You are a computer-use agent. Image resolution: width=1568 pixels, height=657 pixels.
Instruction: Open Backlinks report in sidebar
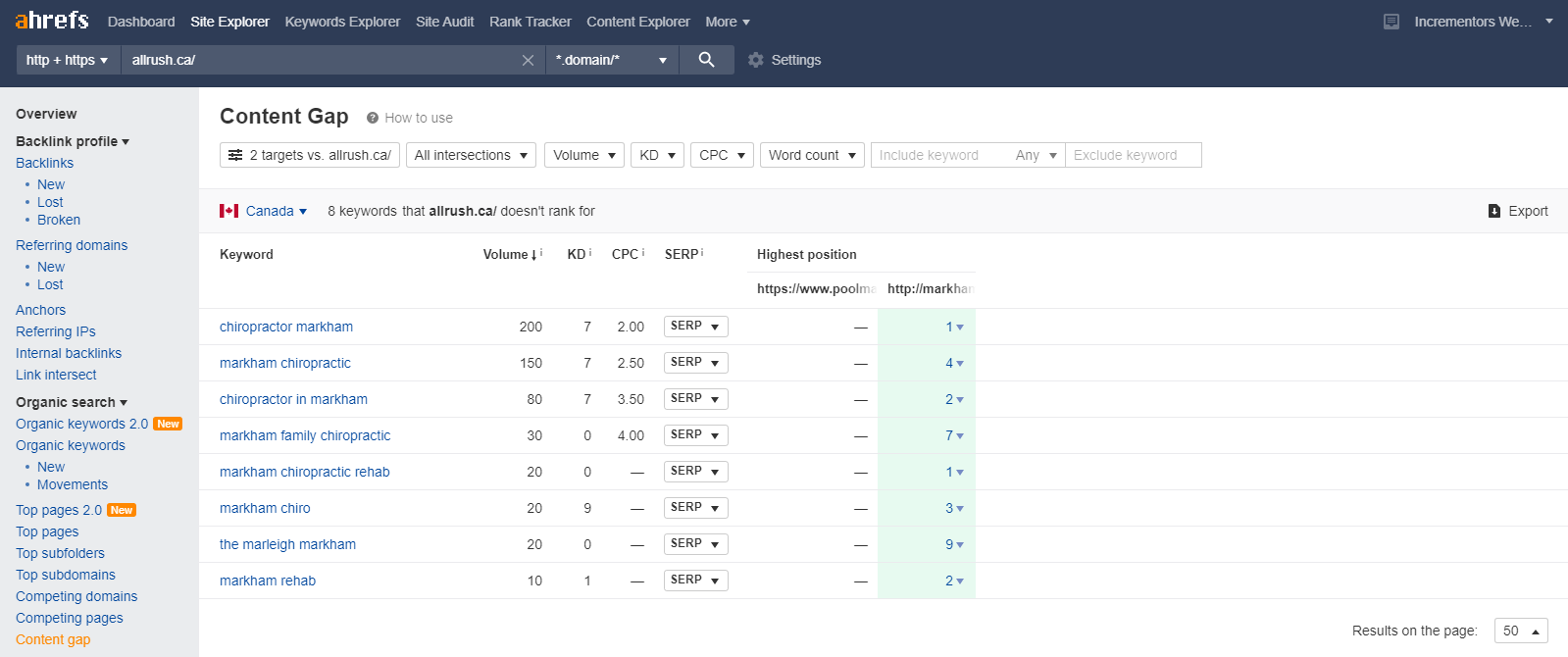tap(44, 163)
